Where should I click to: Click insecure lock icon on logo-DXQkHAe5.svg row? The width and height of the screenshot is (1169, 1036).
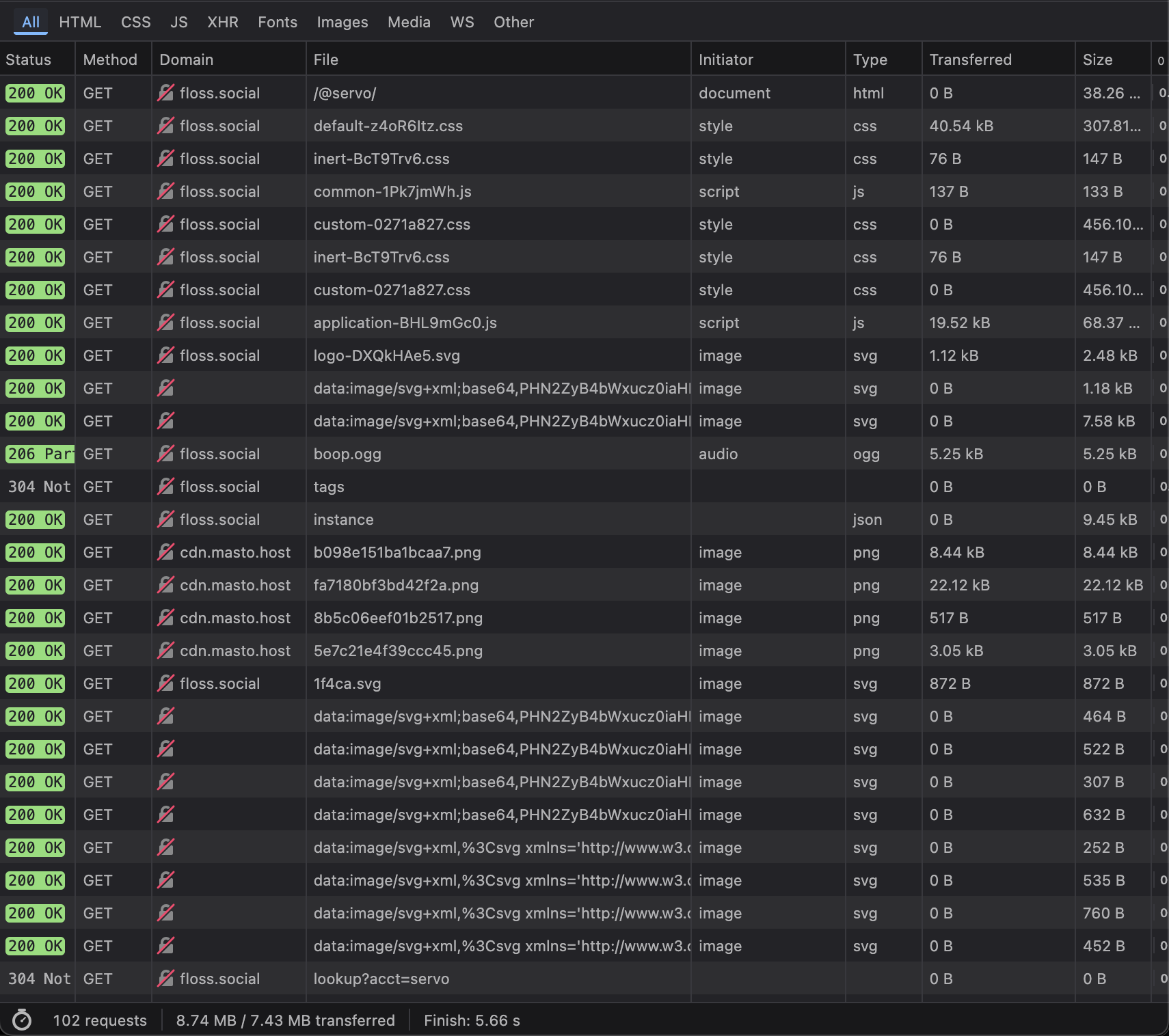click(165, 355)
